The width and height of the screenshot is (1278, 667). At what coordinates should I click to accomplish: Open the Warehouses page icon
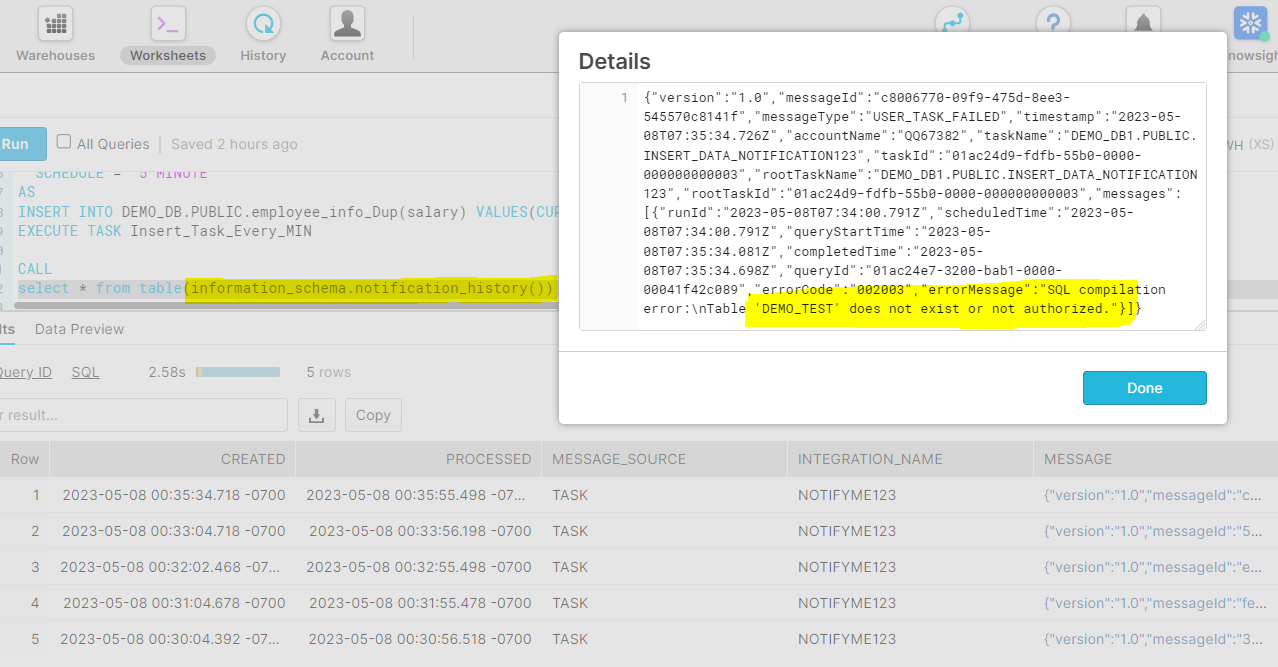pos(55,24)
